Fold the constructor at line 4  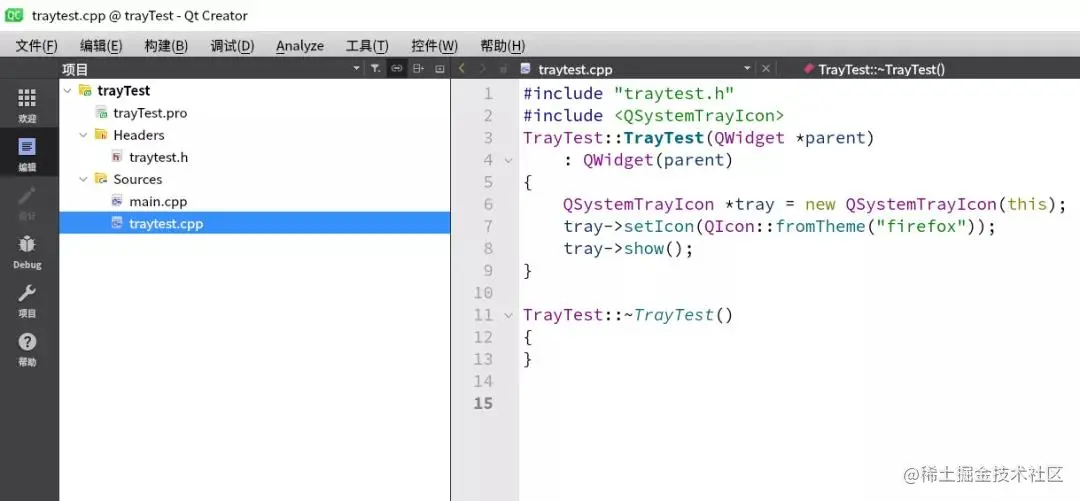point(509,160)
